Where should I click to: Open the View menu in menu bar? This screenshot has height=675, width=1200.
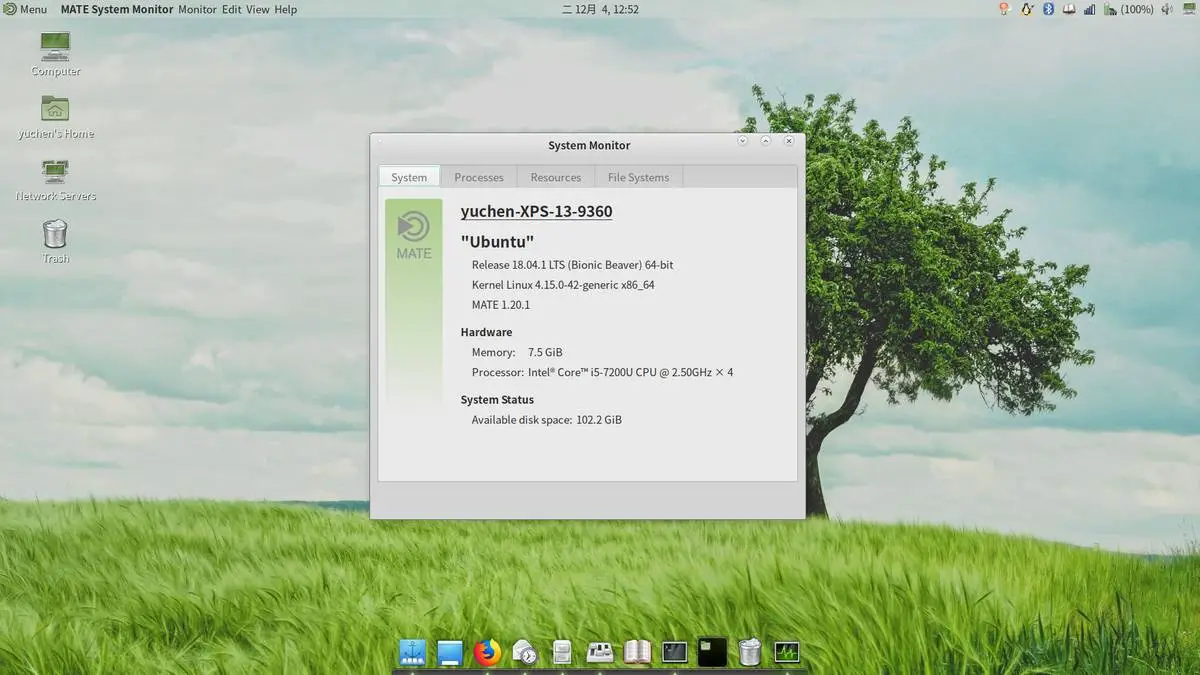pos(258,9)
